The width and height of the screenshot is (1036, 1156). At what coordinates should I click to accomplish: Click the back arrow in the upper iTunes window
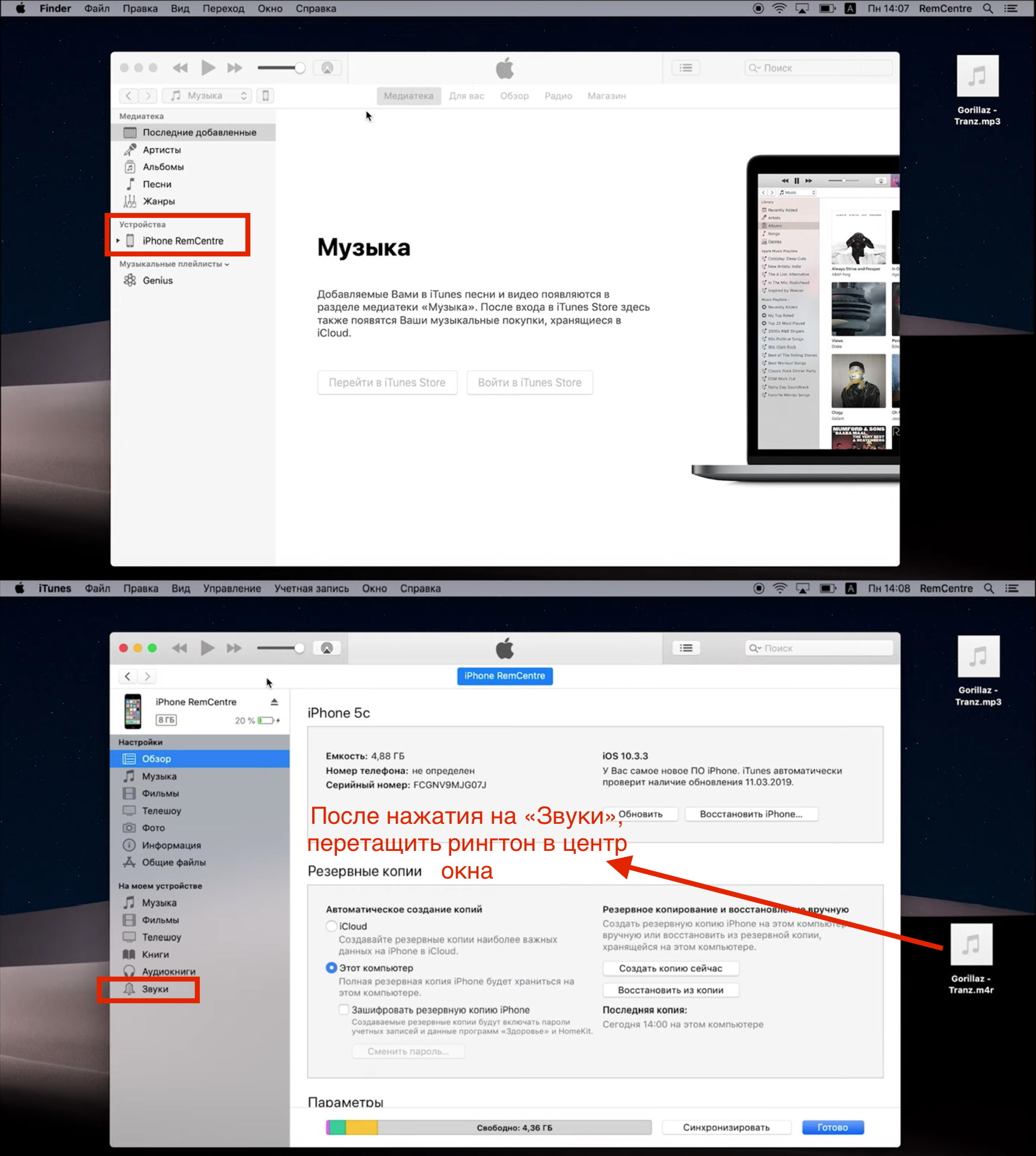128,96
